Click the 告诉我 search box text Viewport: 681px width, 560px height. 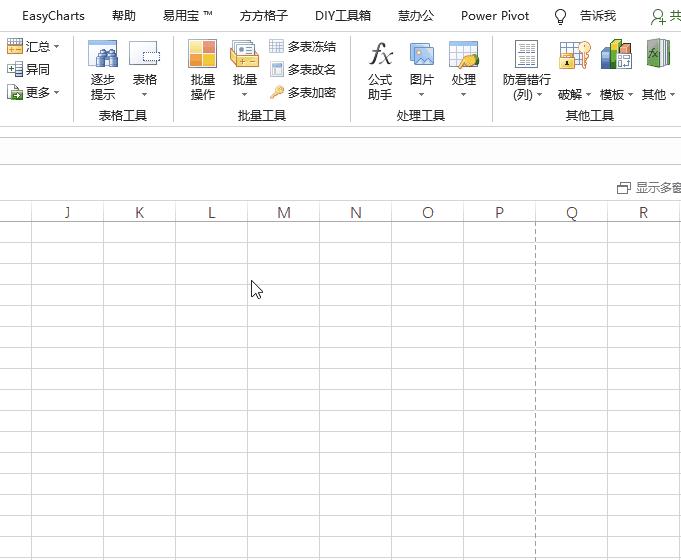click(x=598, y=16)
